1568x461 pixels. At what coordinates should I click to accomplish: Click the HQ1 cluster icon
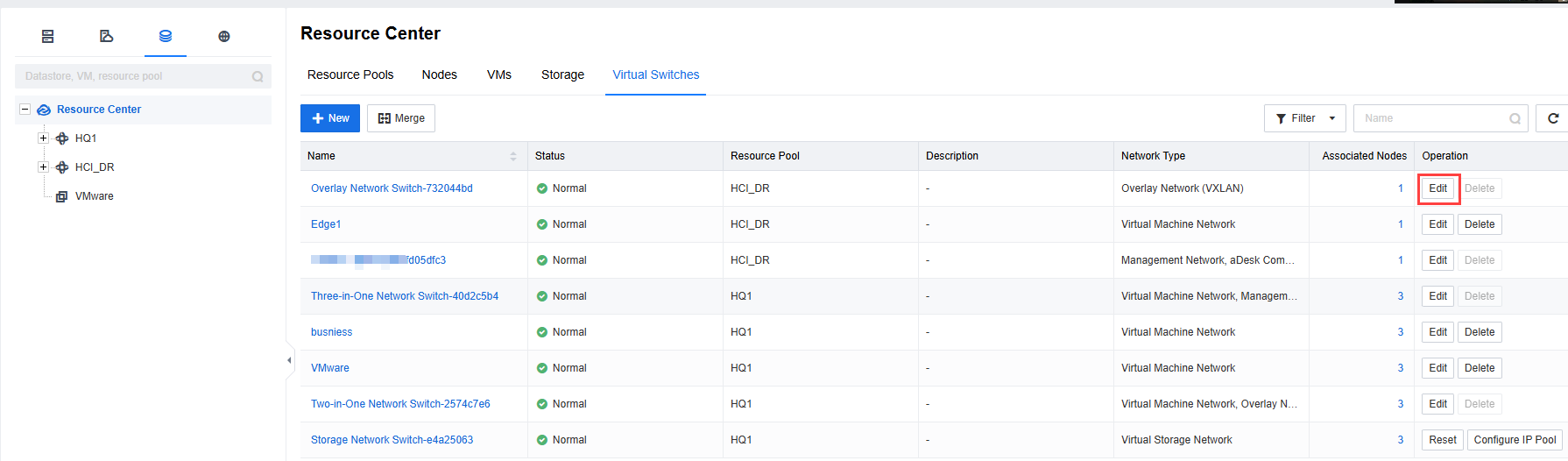[62, 138]
